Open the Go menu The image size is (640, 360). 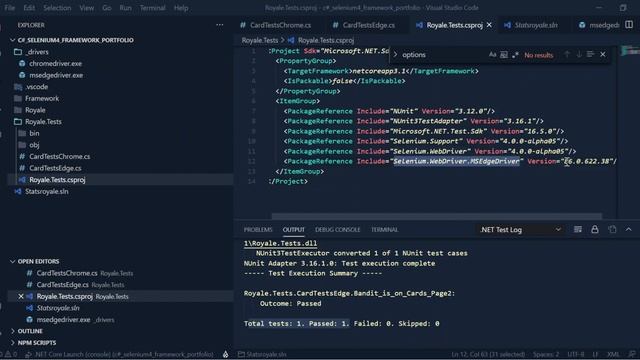(107, 8)
